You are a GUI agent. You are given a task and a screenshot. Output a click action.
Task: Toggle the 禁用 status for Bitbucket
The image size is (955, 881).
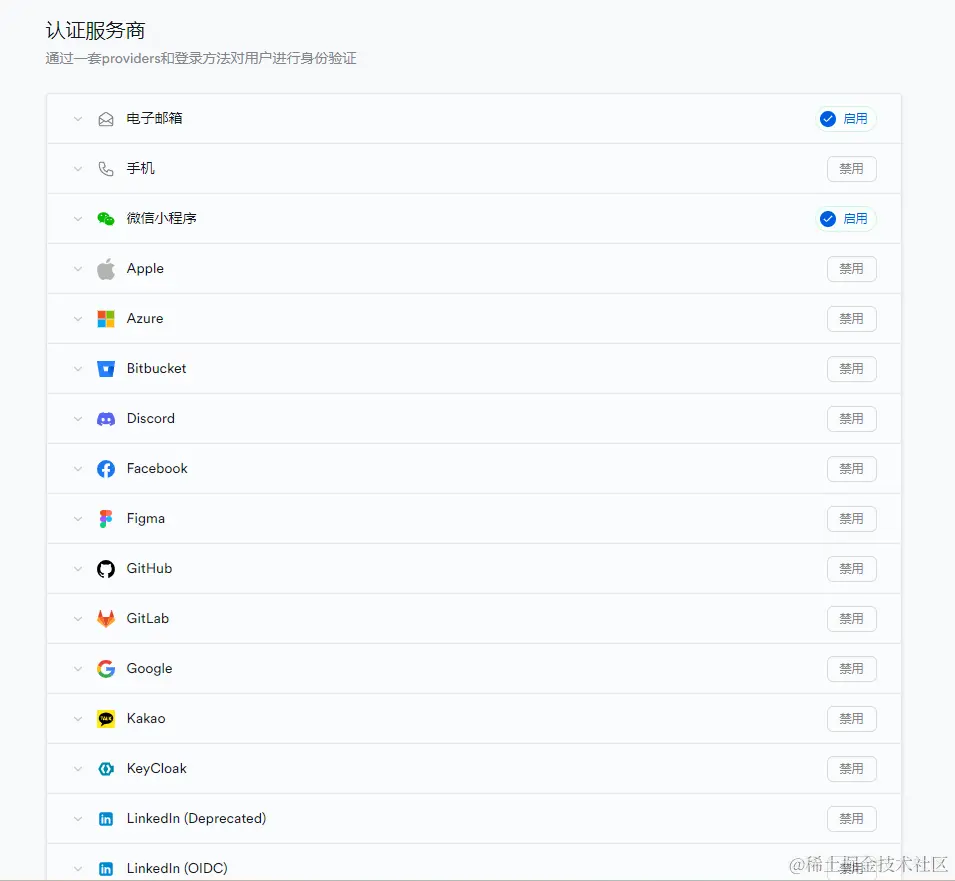[x=851, y=368]
